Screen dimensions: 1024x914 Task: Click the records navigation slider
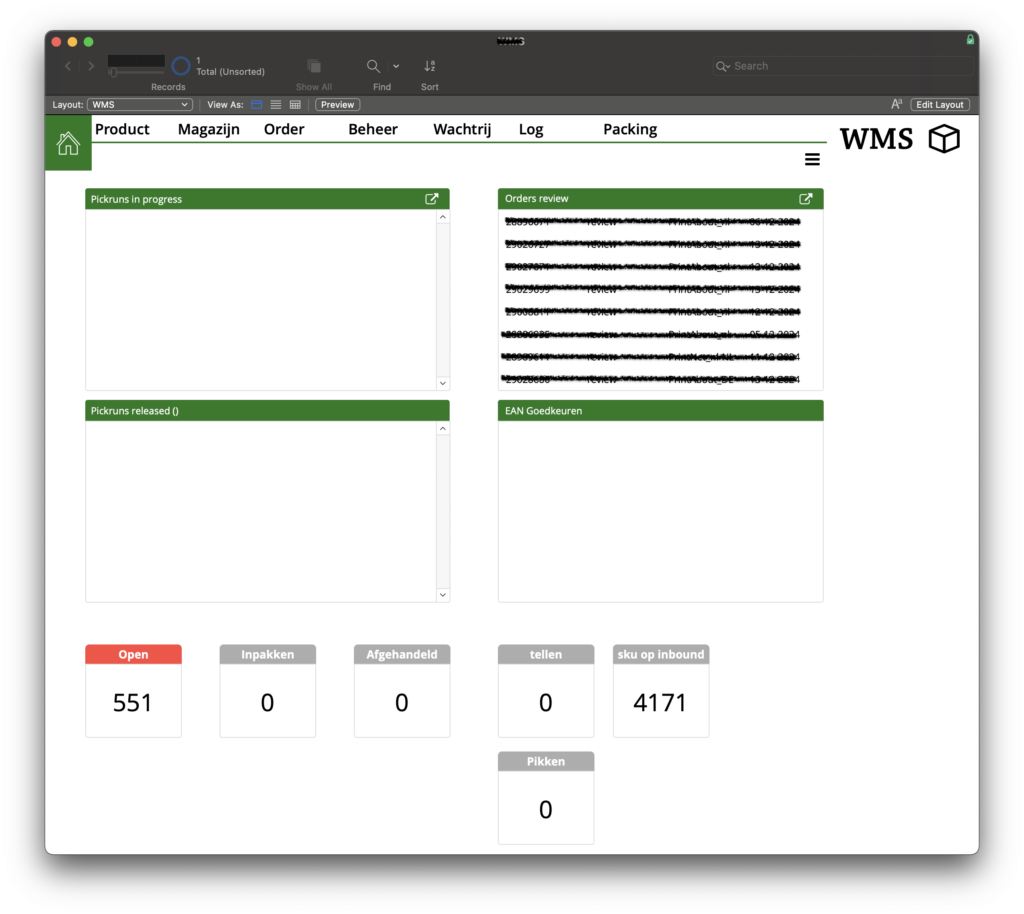(136, 72)
